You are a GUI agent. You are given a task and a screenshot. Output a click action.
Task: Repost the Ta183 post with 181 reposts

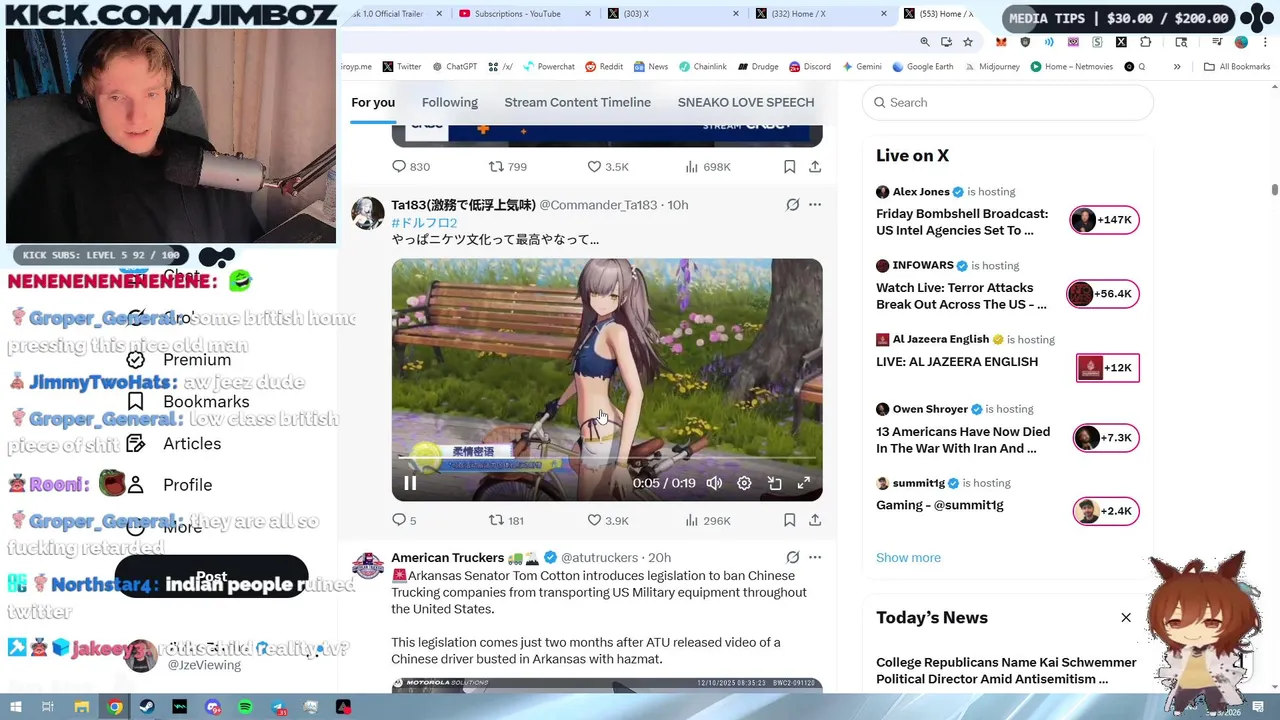[x=506, y=520]
